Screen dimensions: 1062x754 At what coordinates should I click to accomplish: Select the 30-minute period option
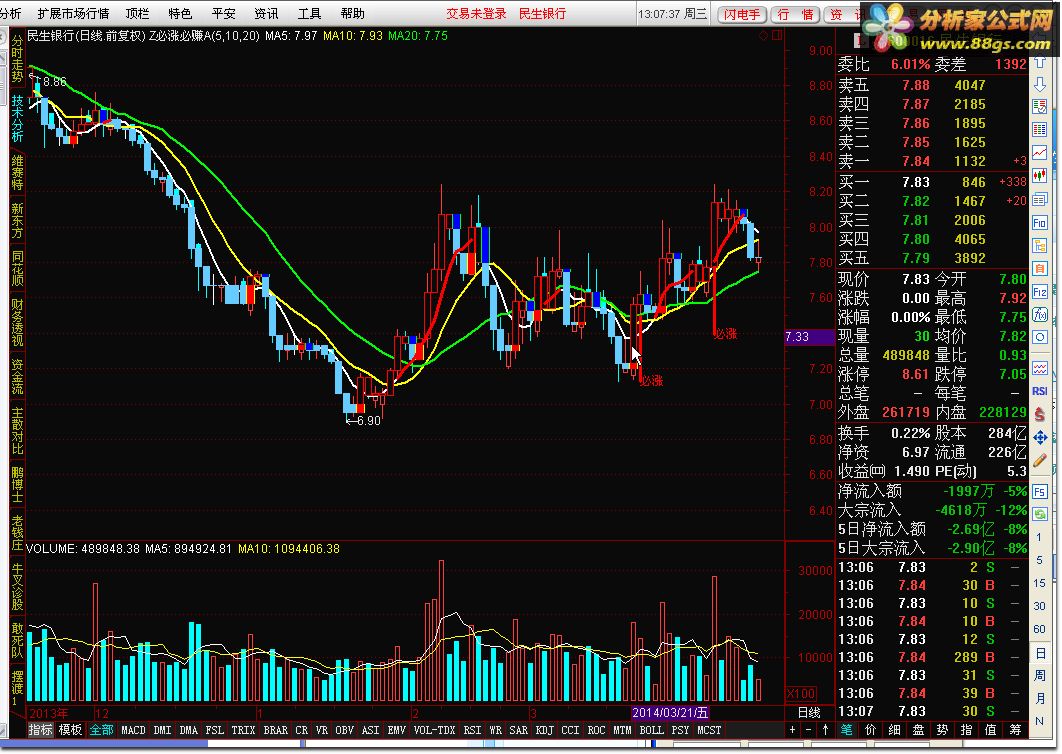point(1039,606)
